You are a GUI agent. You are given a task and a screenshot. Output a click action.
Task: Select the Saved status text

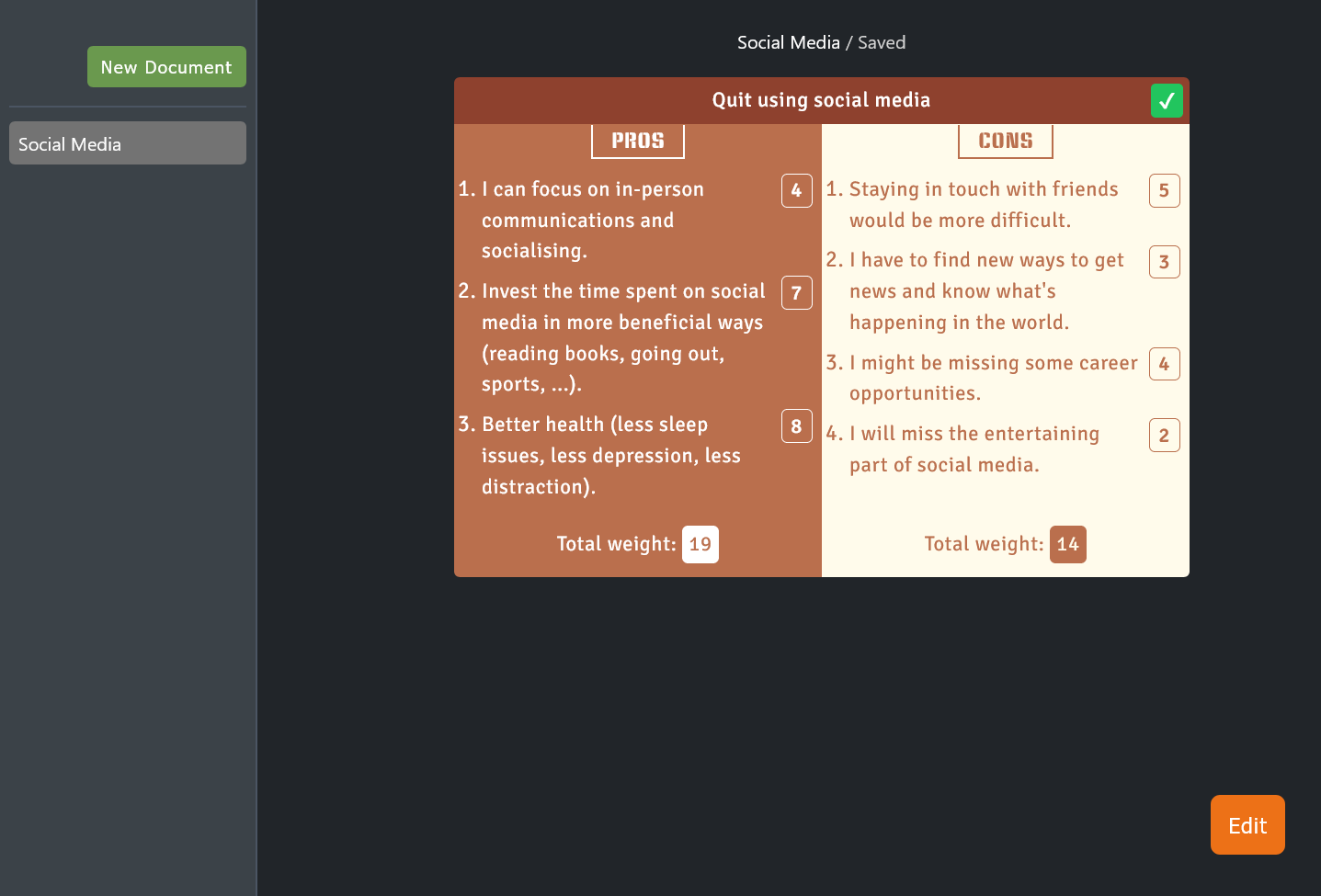pos(882,42)
